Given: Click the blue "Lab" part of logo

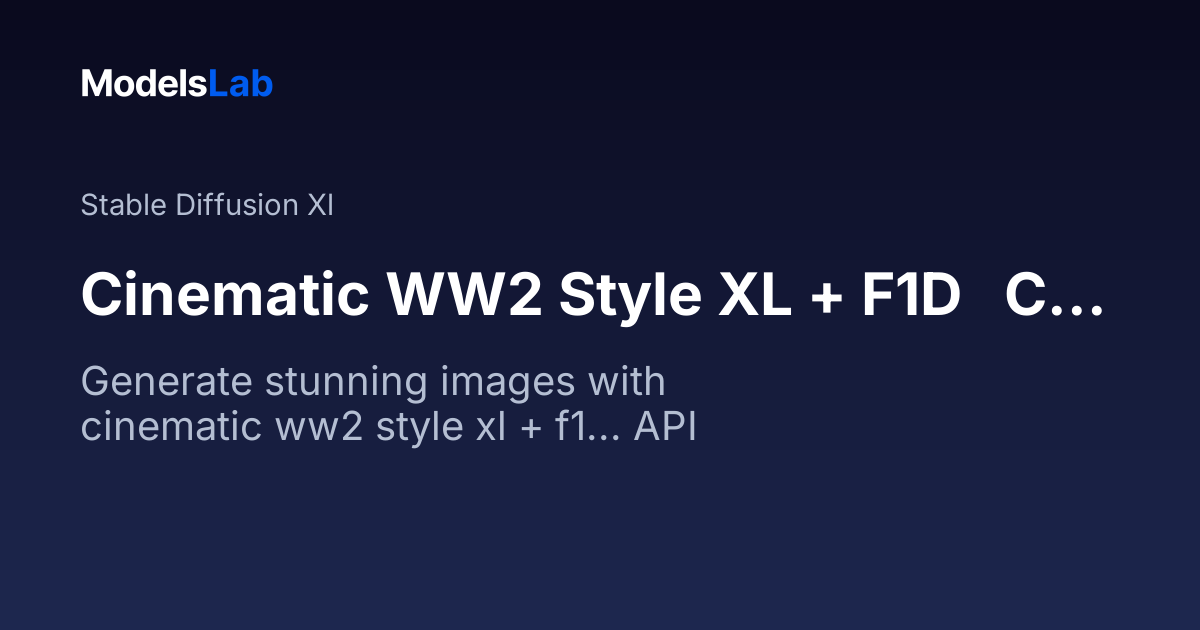Looking at the screenshot, I should coord(241,84).
